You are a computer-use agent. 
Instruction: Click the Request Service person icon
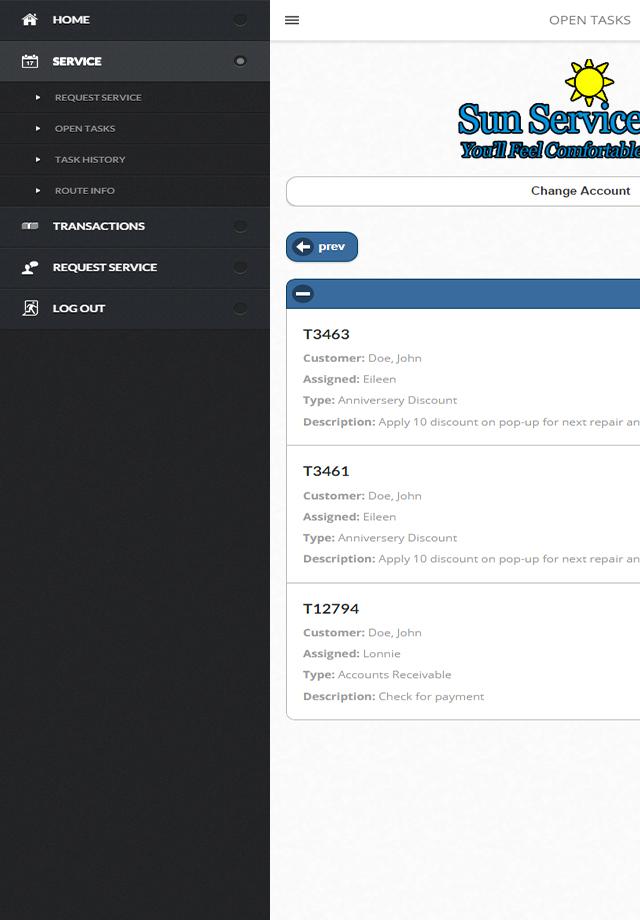click(30, 268)
